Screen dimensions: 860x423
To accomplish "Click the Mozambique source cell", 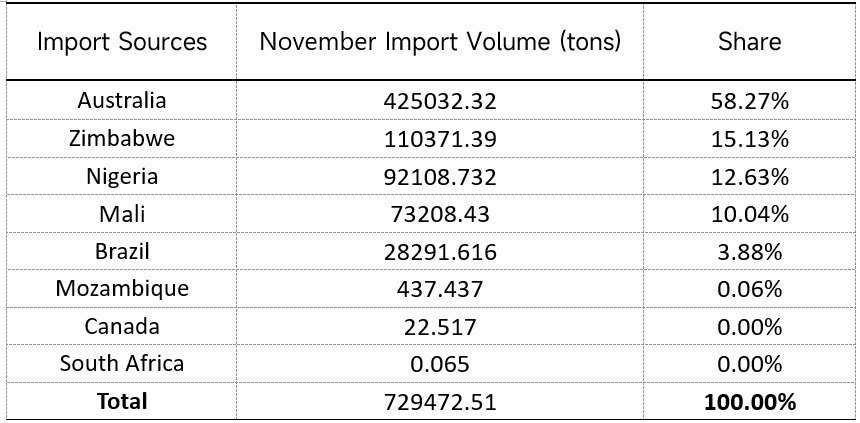I will coord(122,289).
